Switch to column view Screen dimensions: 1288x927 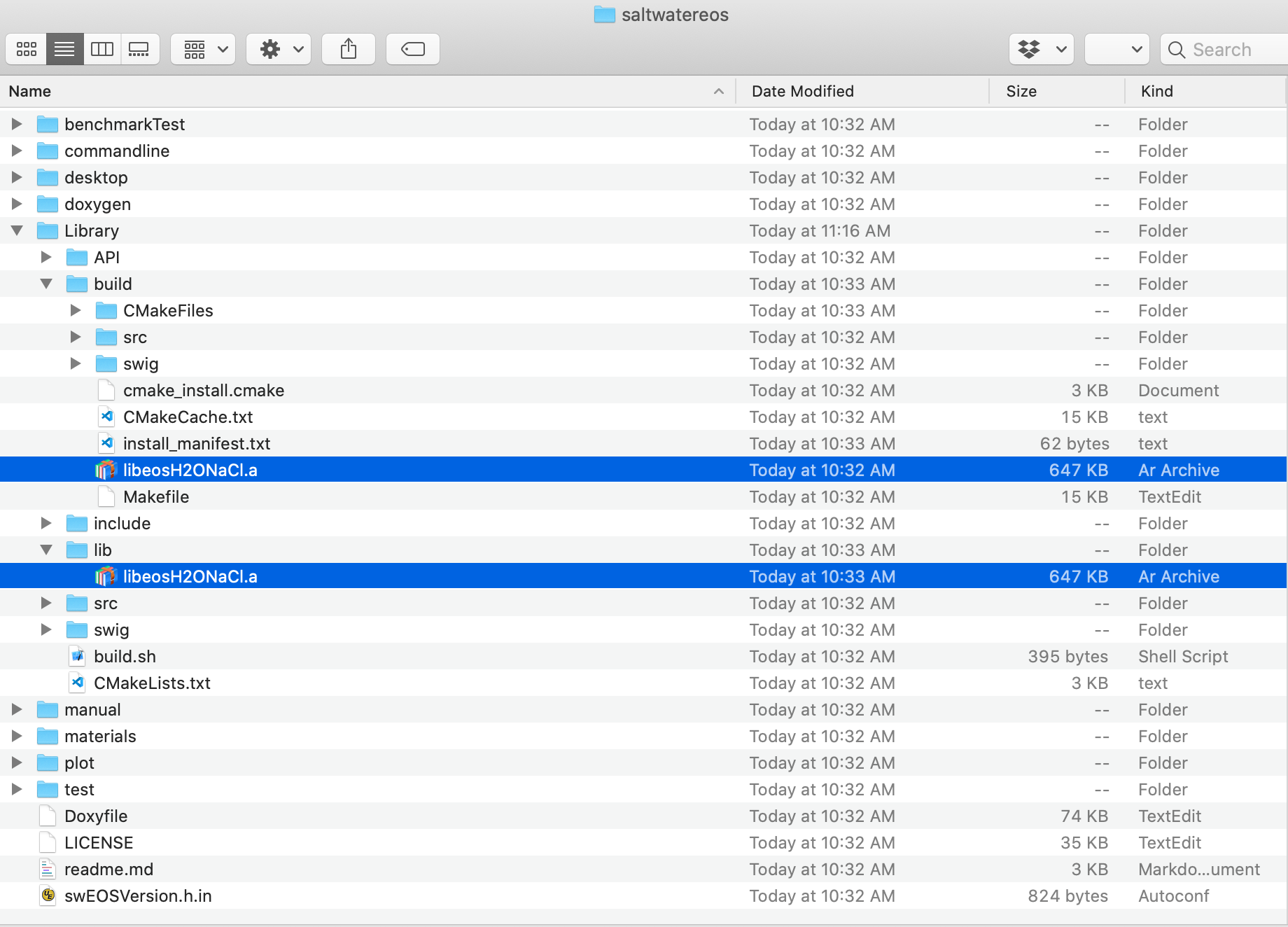pos(102,49)
